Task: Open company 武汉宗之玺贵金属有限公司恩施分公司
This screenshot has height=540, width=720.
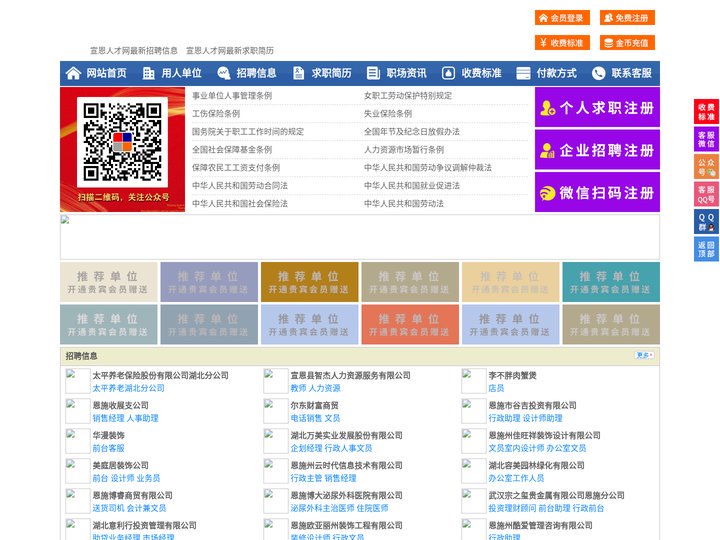Action: [556, 495]
